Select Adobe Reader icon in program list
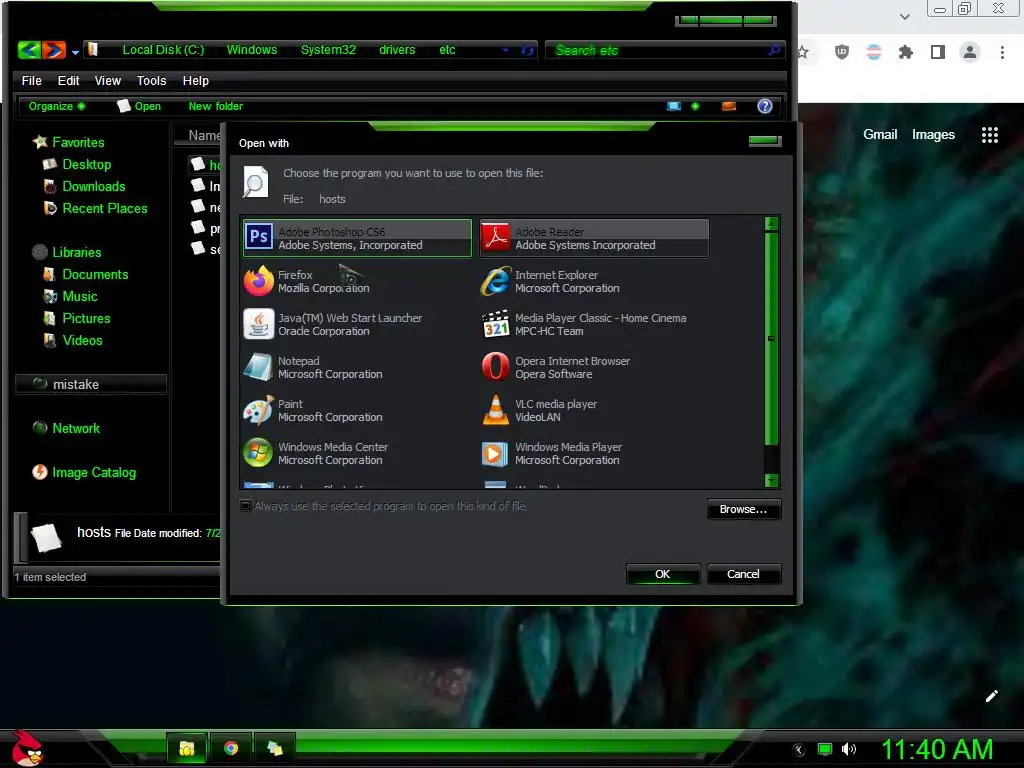 point(496,237)
